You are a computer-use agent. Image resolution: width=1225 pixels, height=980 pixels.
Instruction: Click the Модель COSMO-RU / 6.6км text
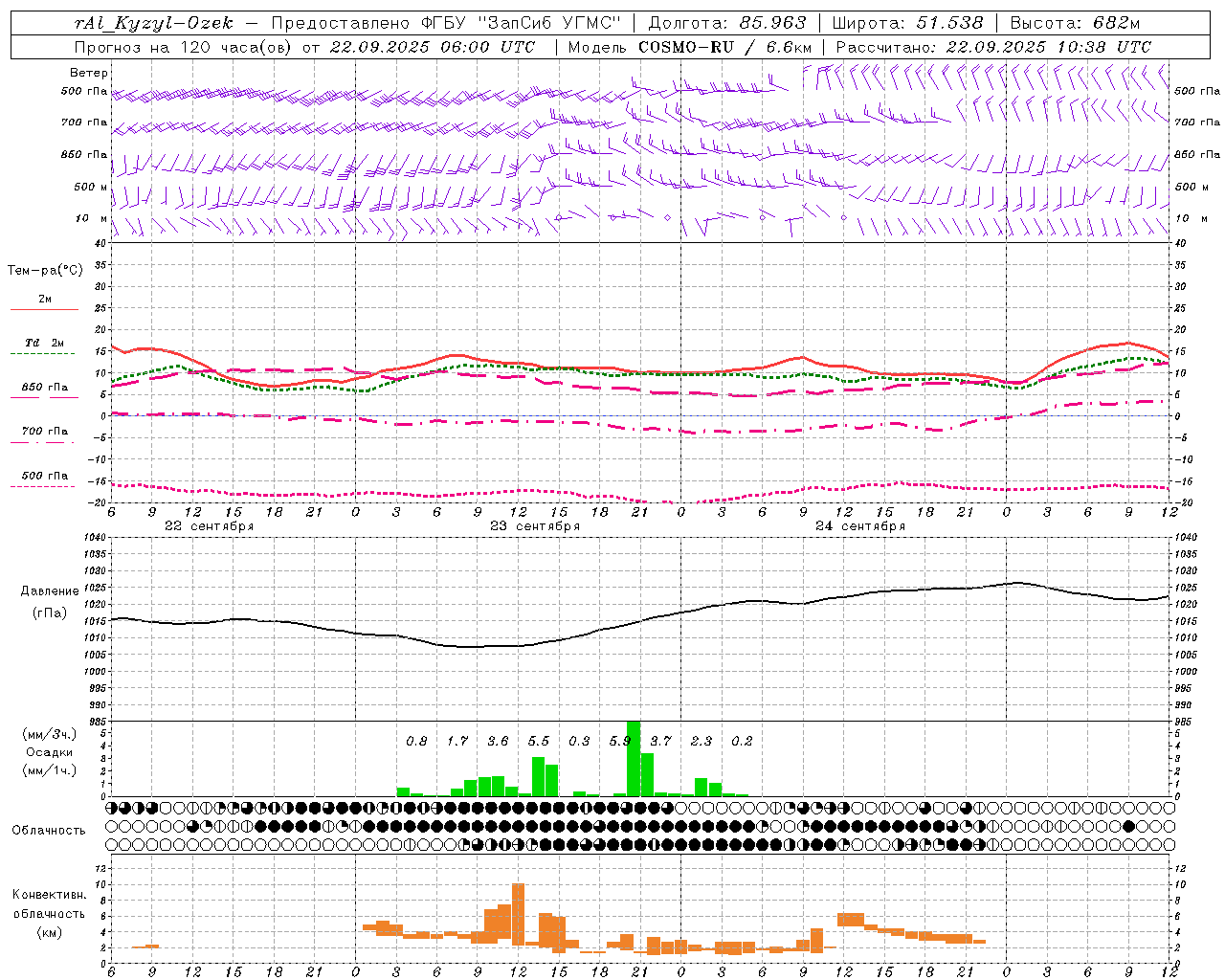(690, 47)
